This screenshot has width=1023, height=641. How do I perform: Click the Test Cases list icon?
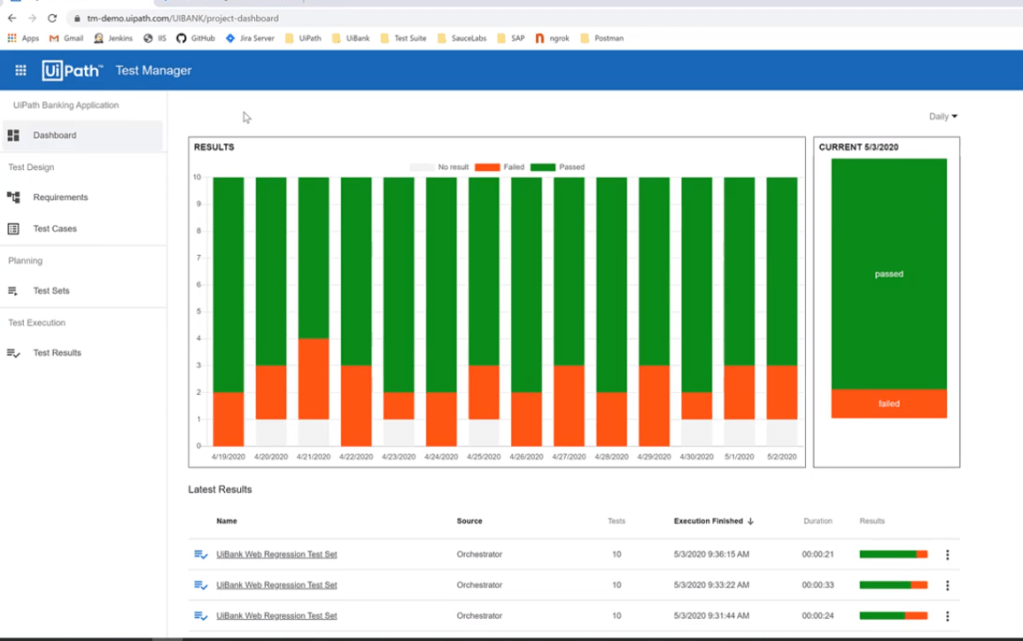tap(14, 229)
